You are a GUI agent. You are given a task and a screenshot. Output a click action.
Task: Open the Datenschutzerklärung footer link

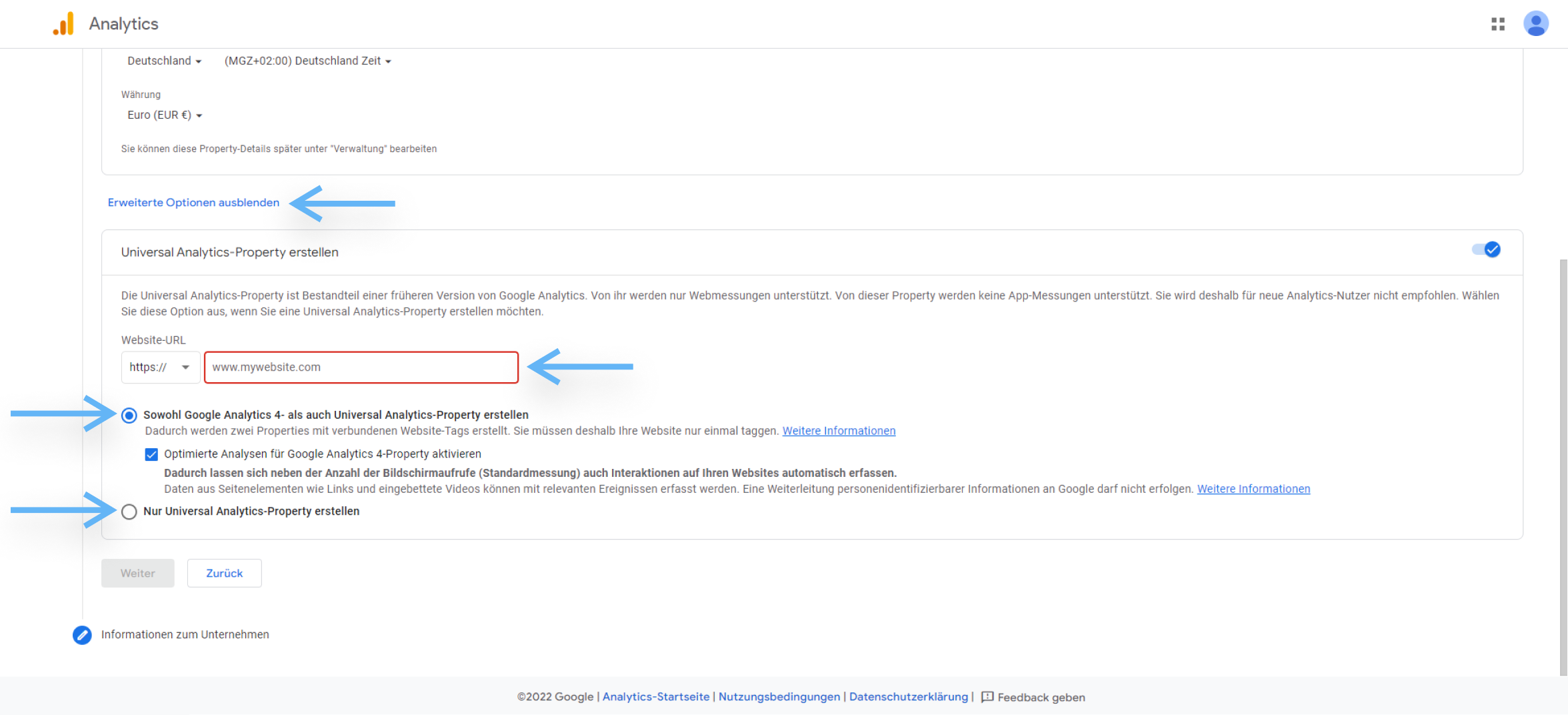(x=909, y=697)
